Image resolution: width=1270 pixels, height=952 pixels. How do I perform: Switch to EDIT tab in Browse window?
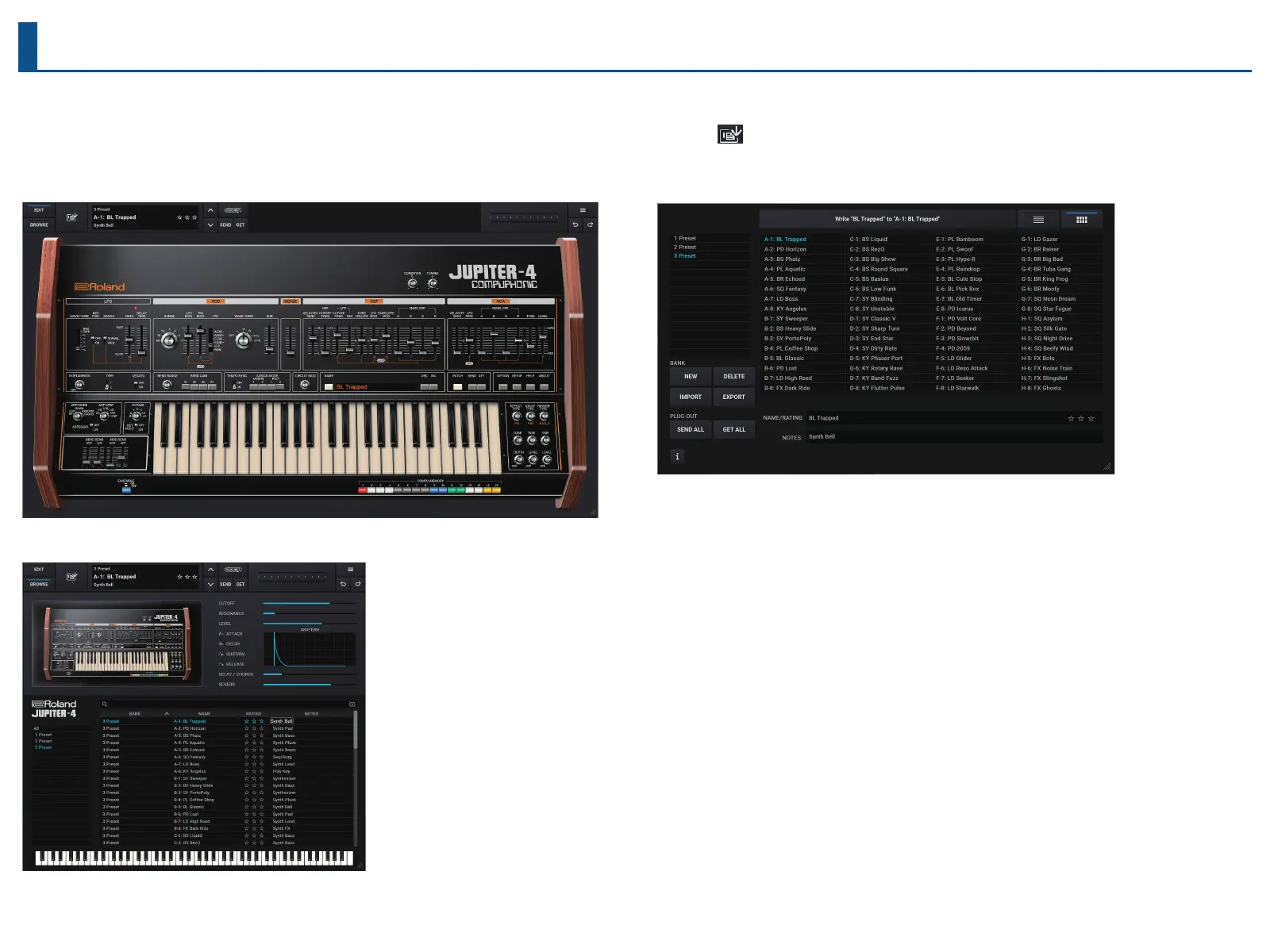point(39,570)
